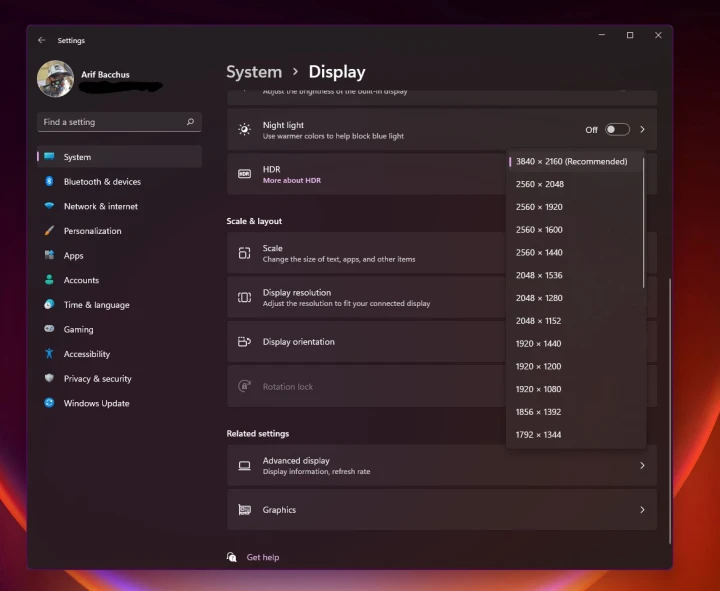The image size is (720, 591).
Task: Expand Night light settings chevron
Action: pyautogui.click(x=642, y=129)
